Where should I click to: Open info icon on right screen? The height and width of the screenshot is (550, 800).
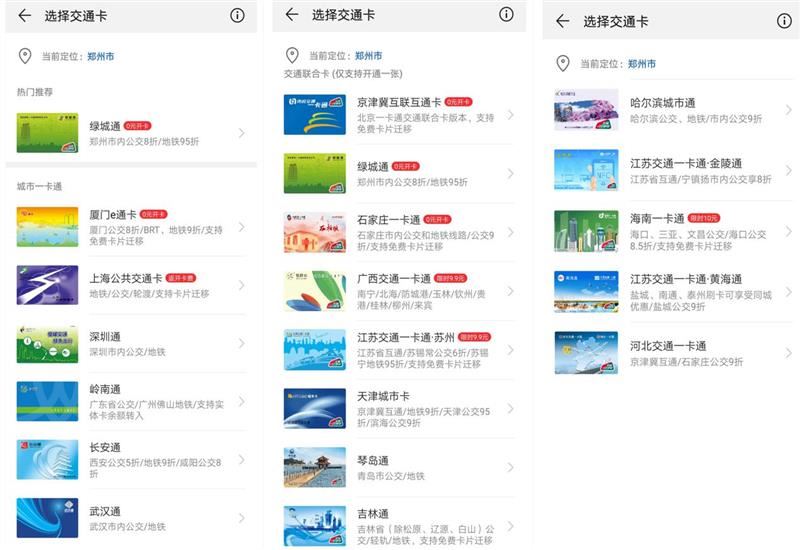784,21
